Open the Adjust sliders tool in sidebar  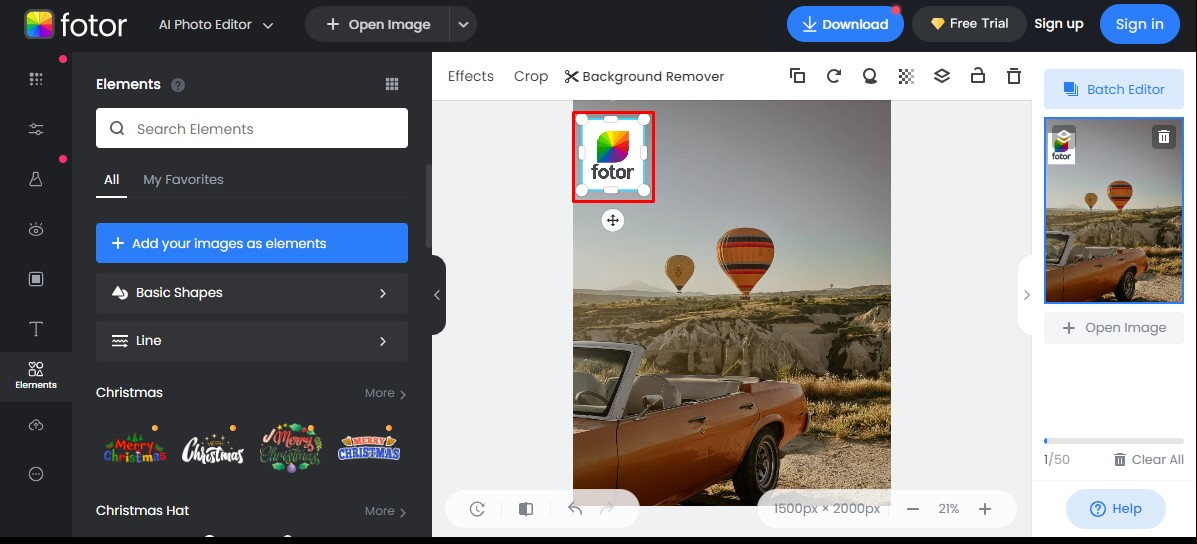[x=36, y=129]
